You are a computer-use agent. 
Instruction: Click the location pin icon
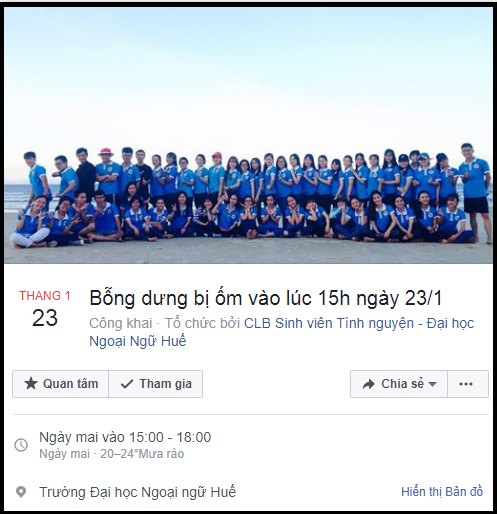coord(21,492)
